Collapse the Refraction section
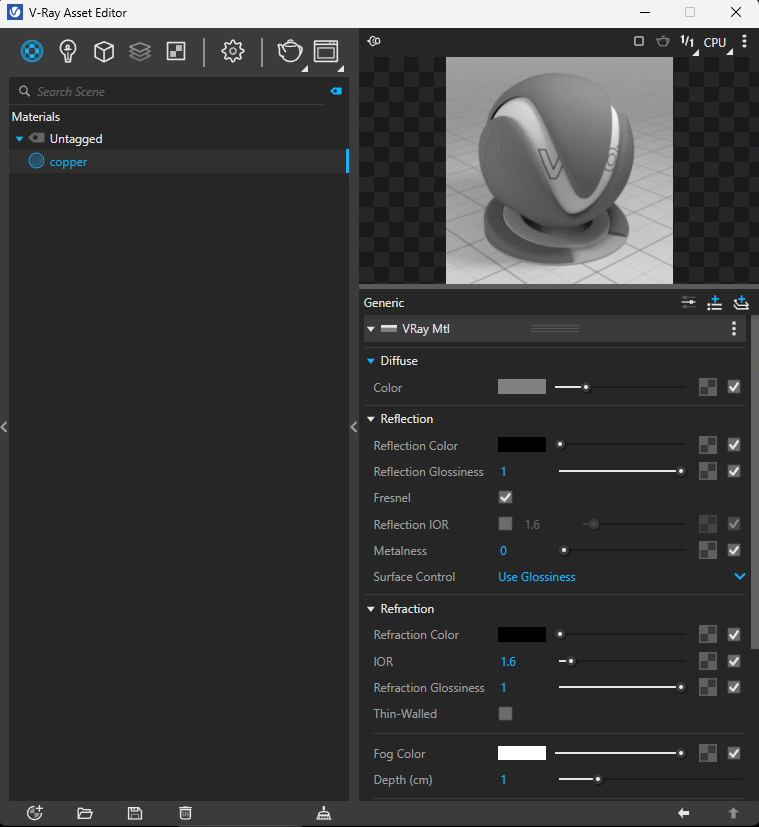 pos(371,609)
